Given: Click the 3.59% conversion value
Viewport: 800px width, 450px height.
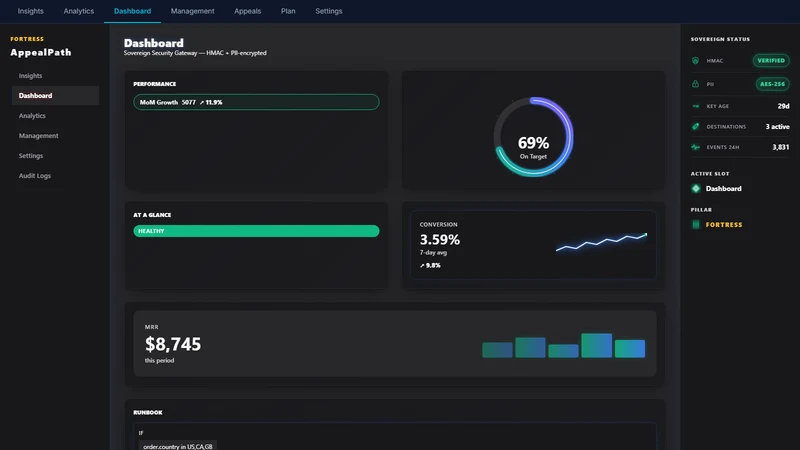Looking at the screenshot, I should (x=440, y=239).
